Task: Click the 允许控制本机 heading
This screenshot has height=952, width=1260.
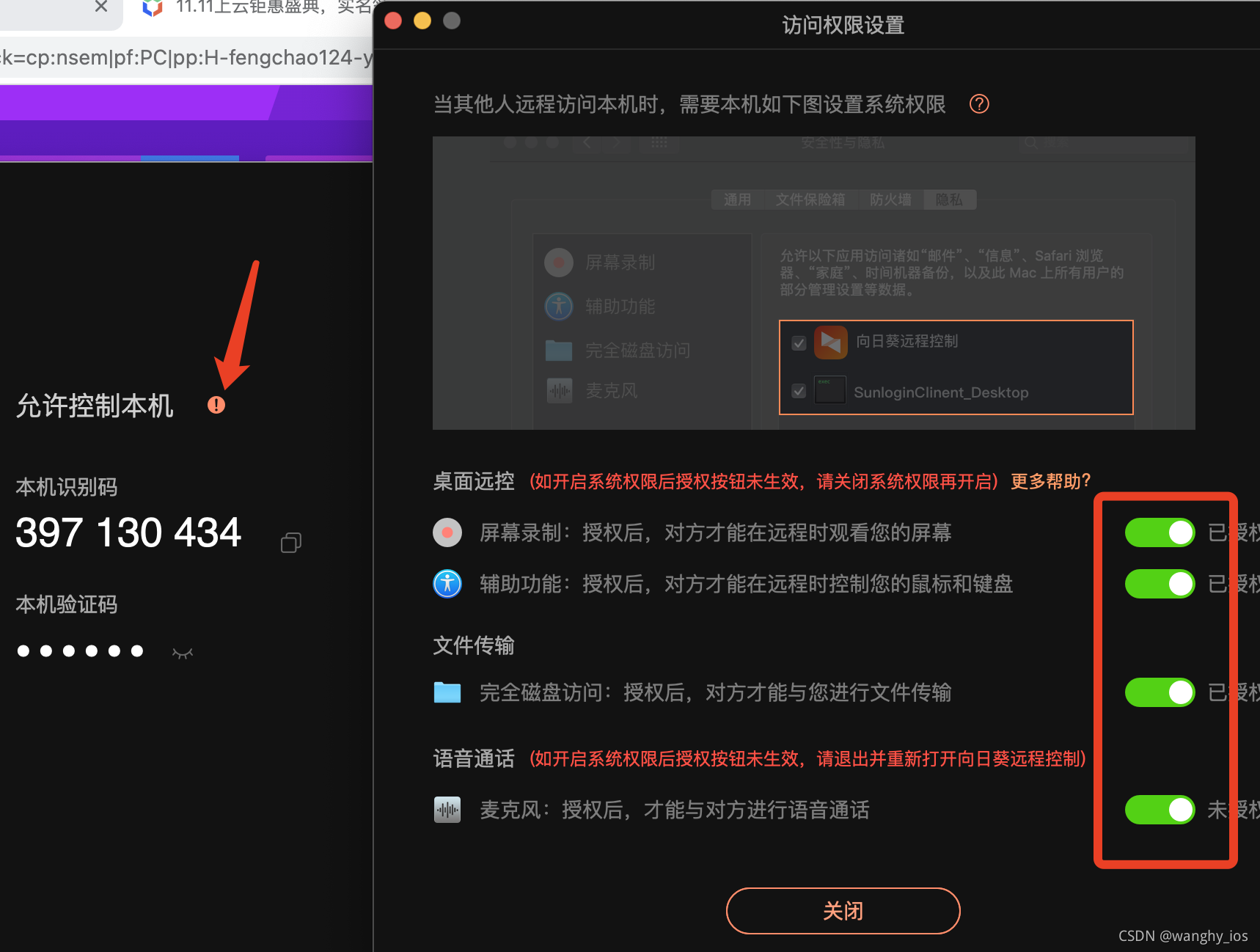Action: (x=95, y=406)
